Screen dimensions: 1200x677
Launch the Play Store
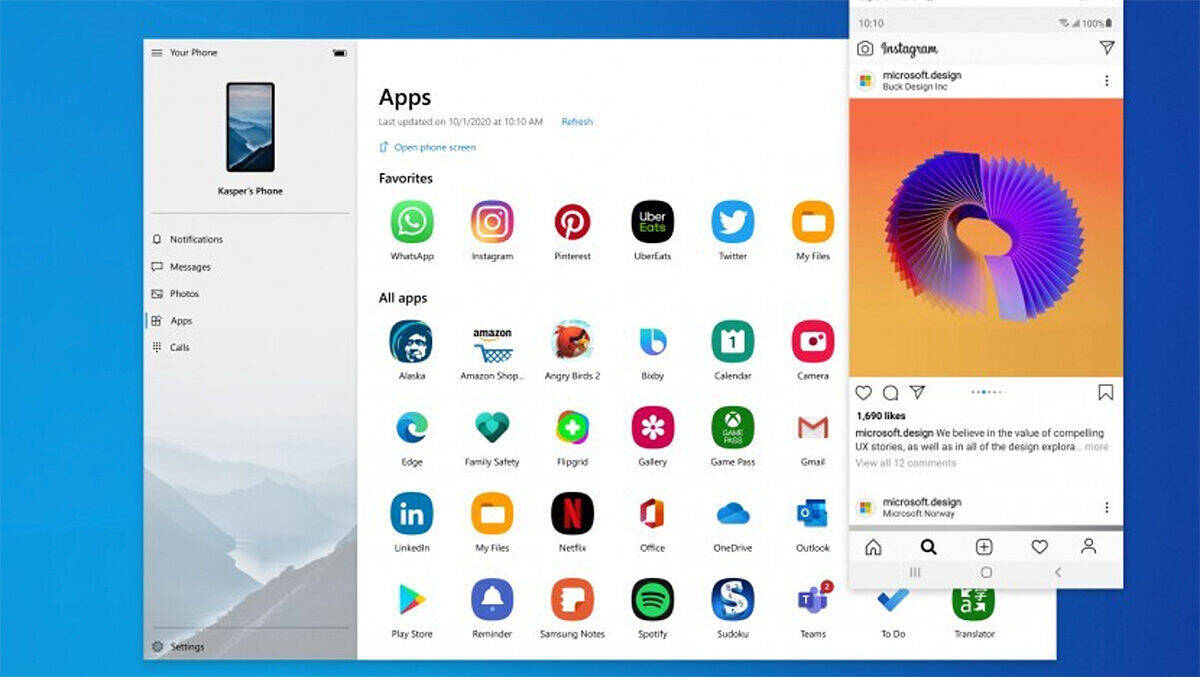[411, 599]
